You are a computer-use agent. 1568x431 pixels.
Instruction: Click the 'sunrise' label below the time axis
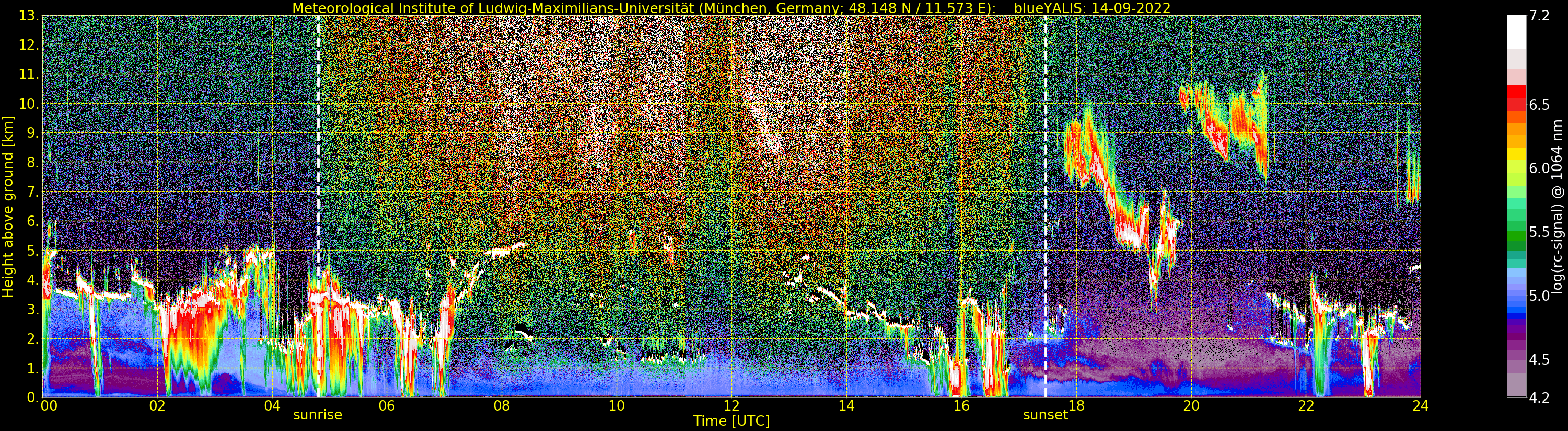(318, 415)
